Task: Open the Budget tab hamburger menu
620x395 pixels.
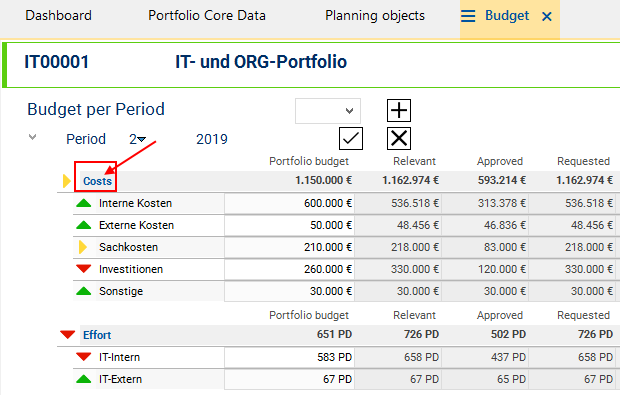Action: click(x=468, y=16)
